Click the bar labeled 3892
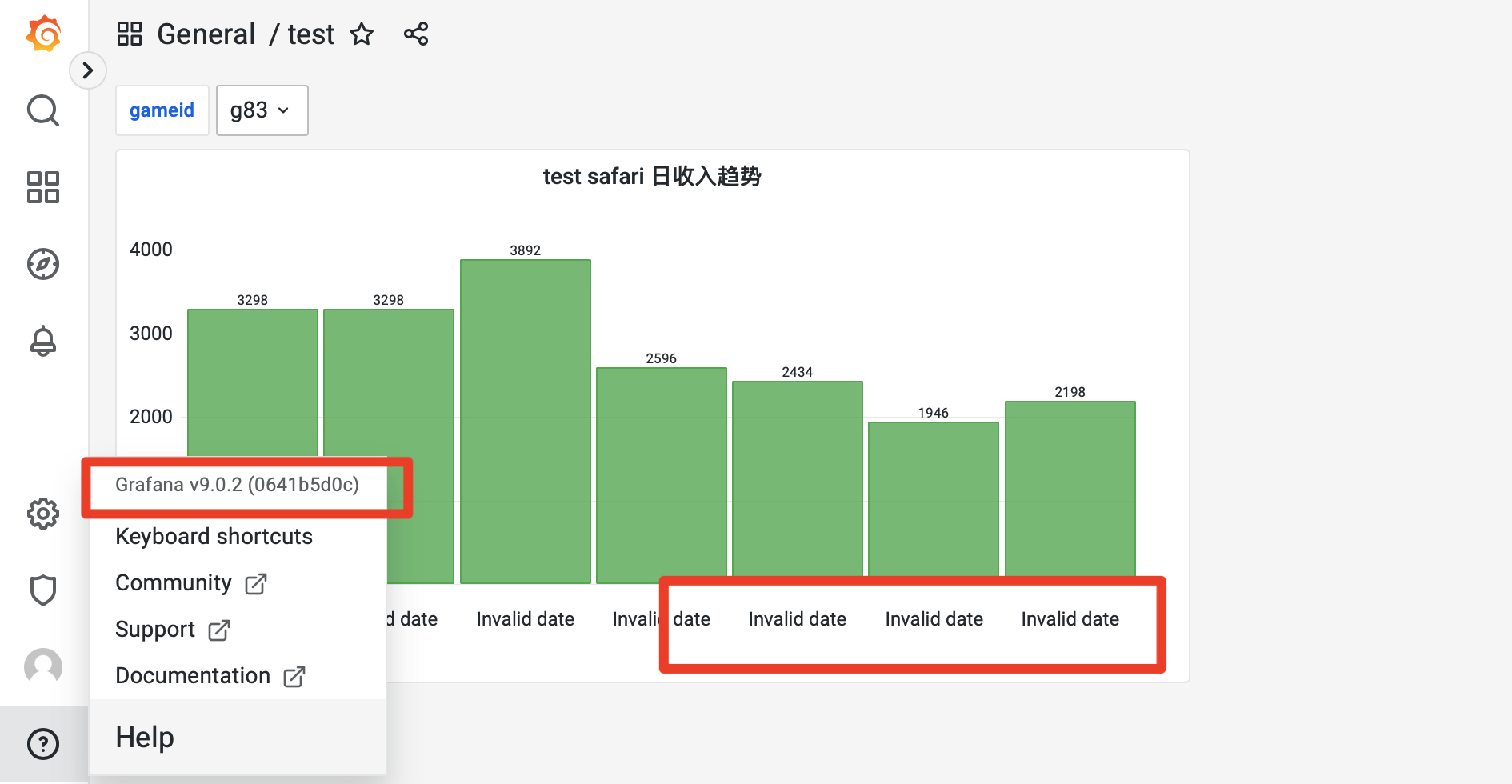The height and width of the screenshot is (784, 1512). tap(526, 422)
